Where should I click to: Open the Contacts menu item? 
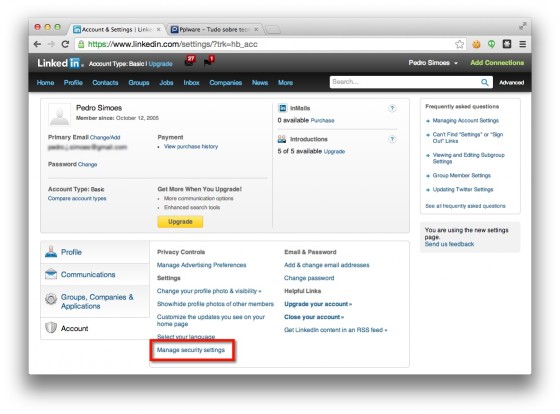coord(105,83)
